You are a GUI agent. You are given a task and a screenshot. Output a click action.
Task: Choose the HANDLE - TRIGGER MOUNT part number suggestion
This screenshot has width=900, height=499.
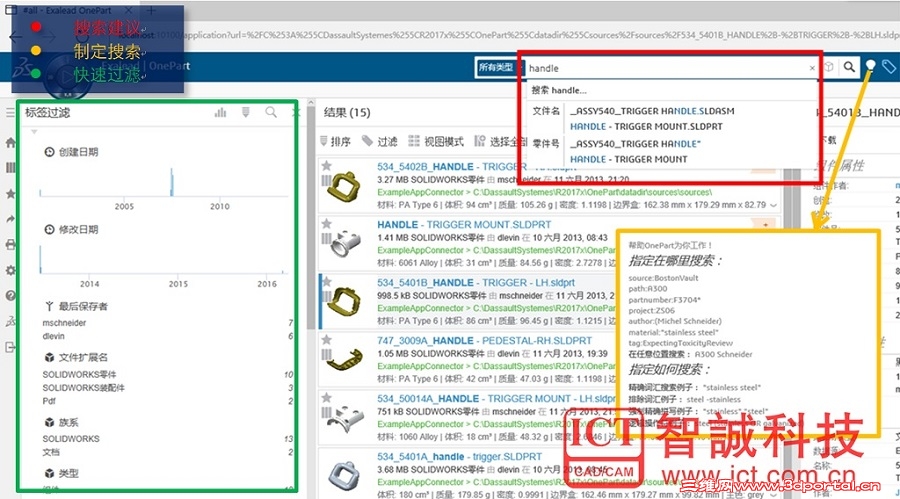(x=629, y=159)
